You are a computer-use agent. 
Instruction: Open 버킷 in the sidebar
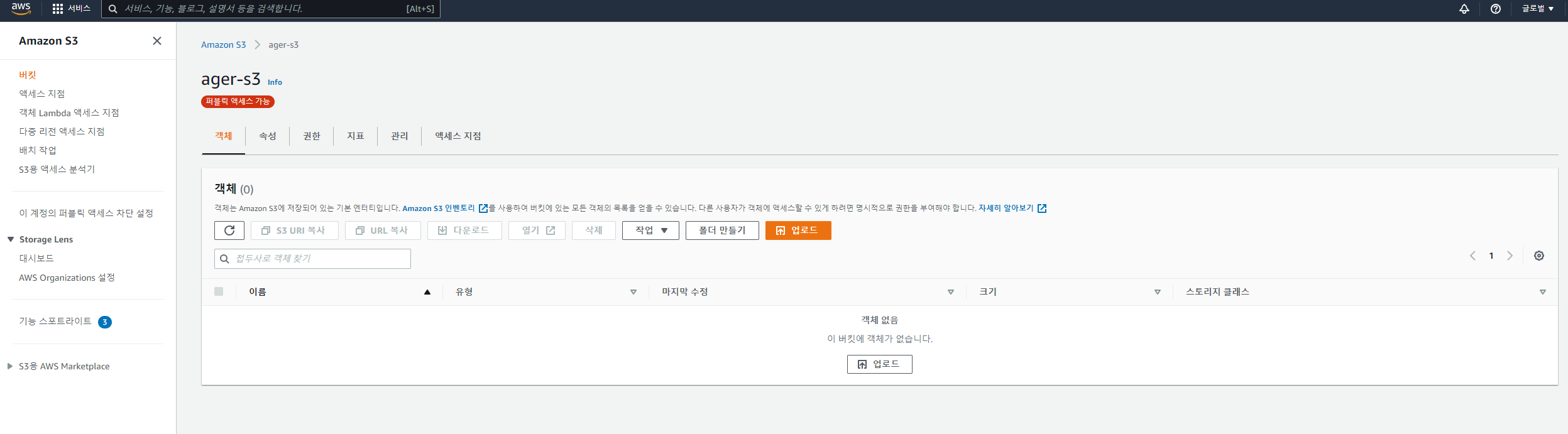[x=28, y=75]
